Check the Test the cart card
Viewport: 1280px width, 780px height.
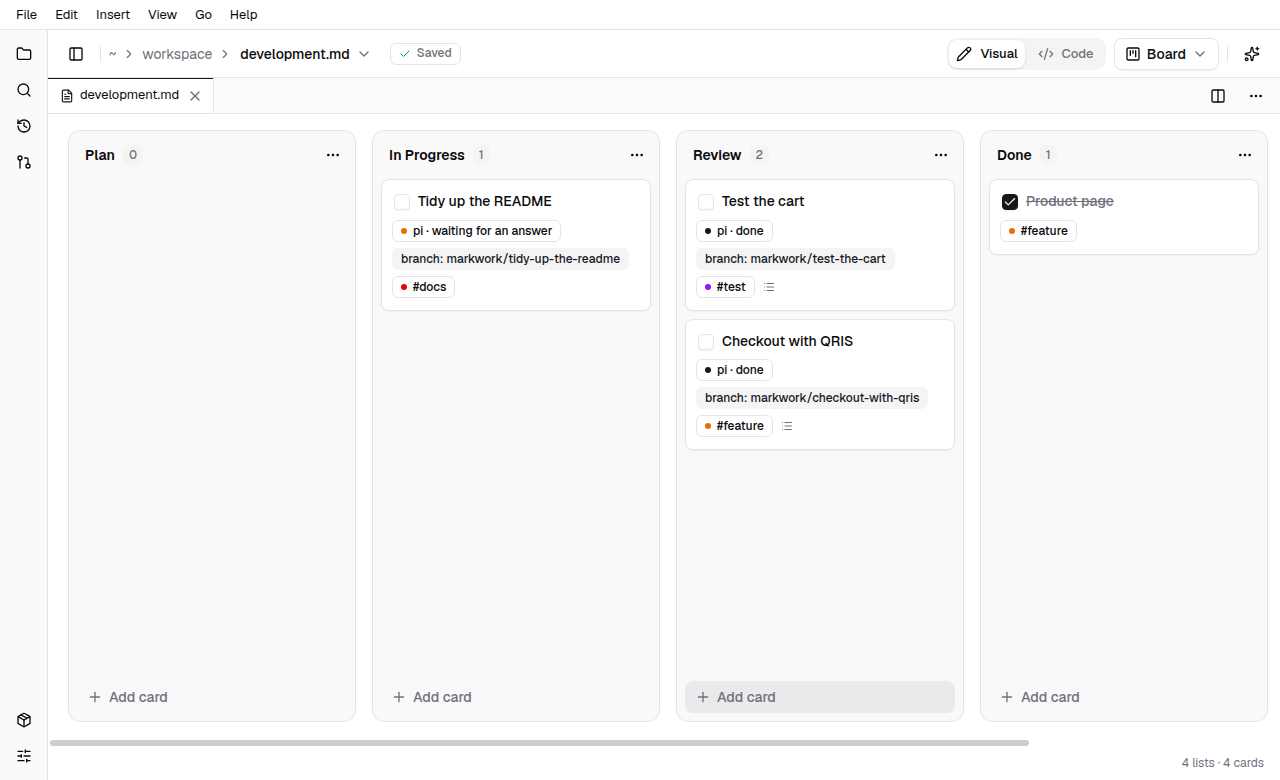[x=706, y=202]
